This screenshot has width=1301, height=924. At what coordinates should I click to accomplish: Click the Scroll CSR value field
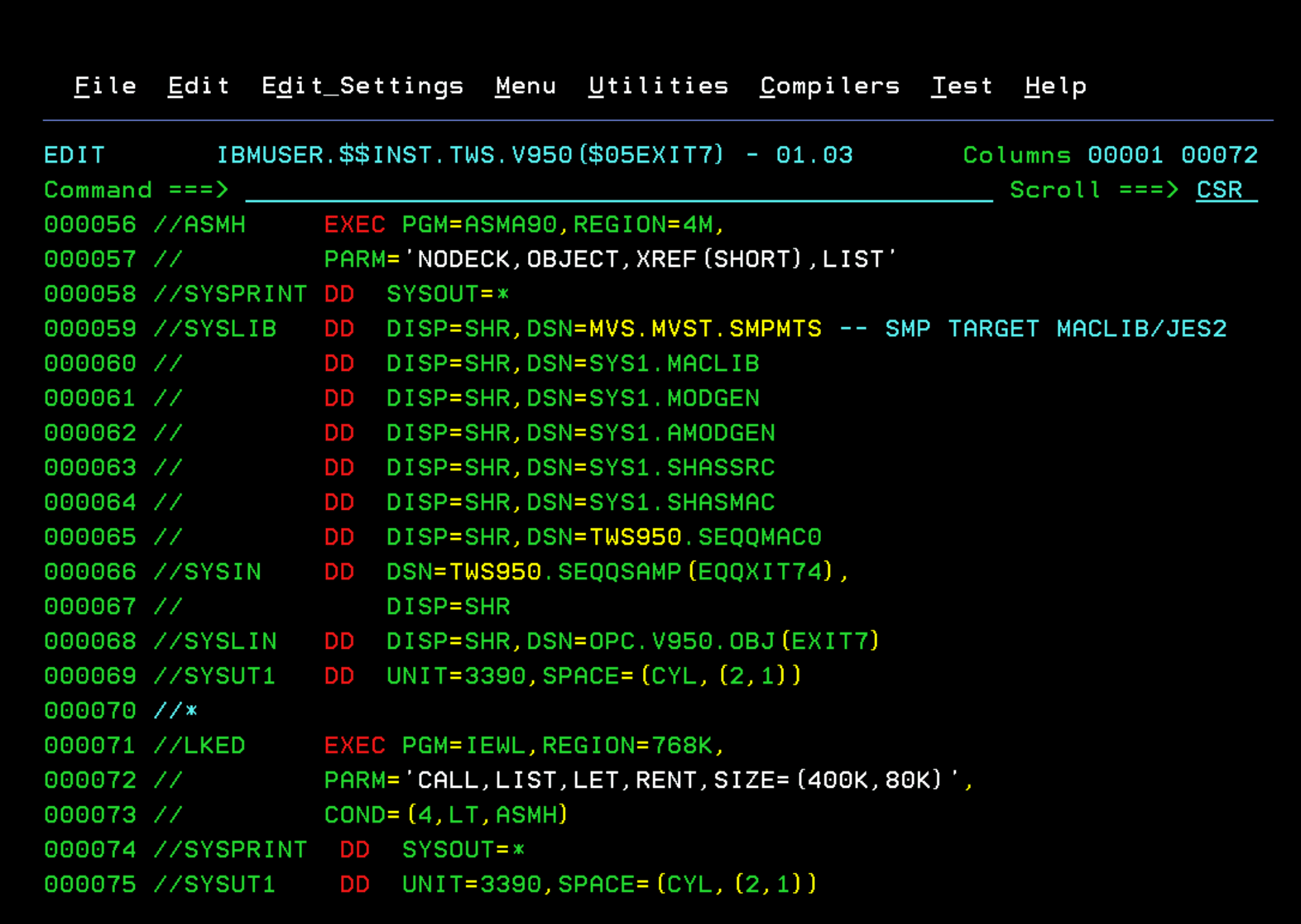[1225, 190]
